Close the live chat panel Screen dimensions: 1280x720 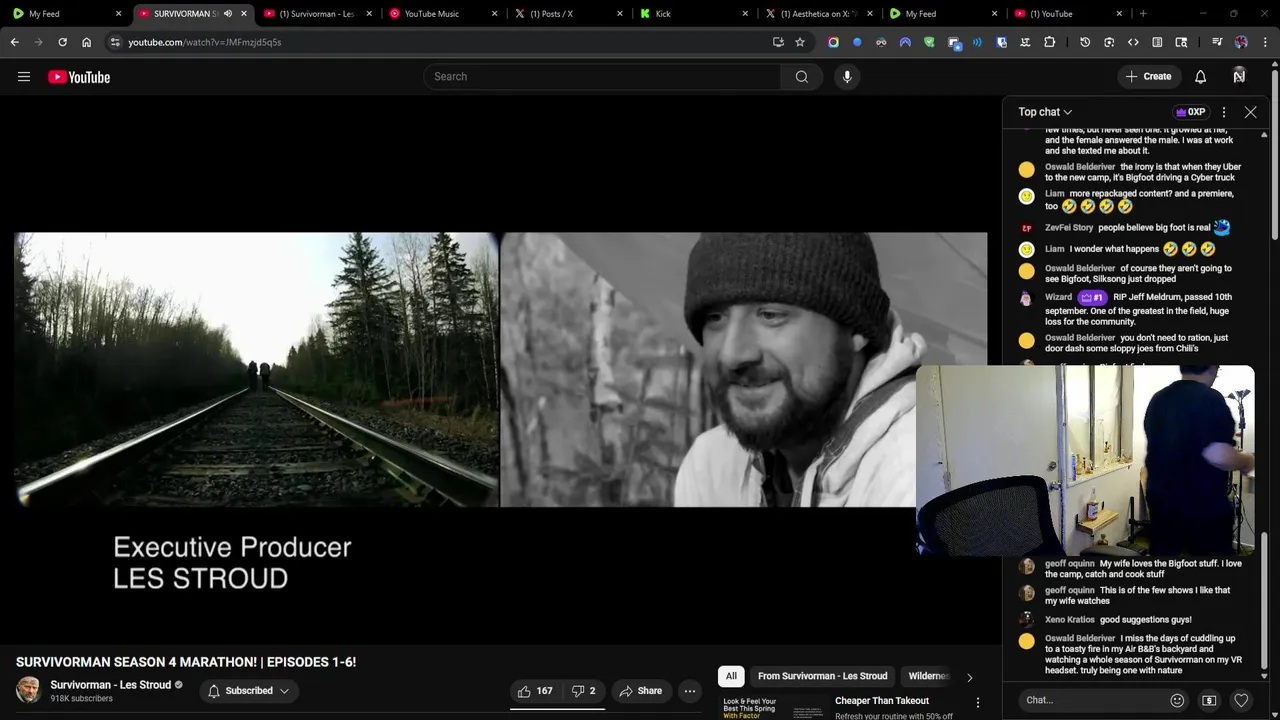click(x=1250, y=112)
